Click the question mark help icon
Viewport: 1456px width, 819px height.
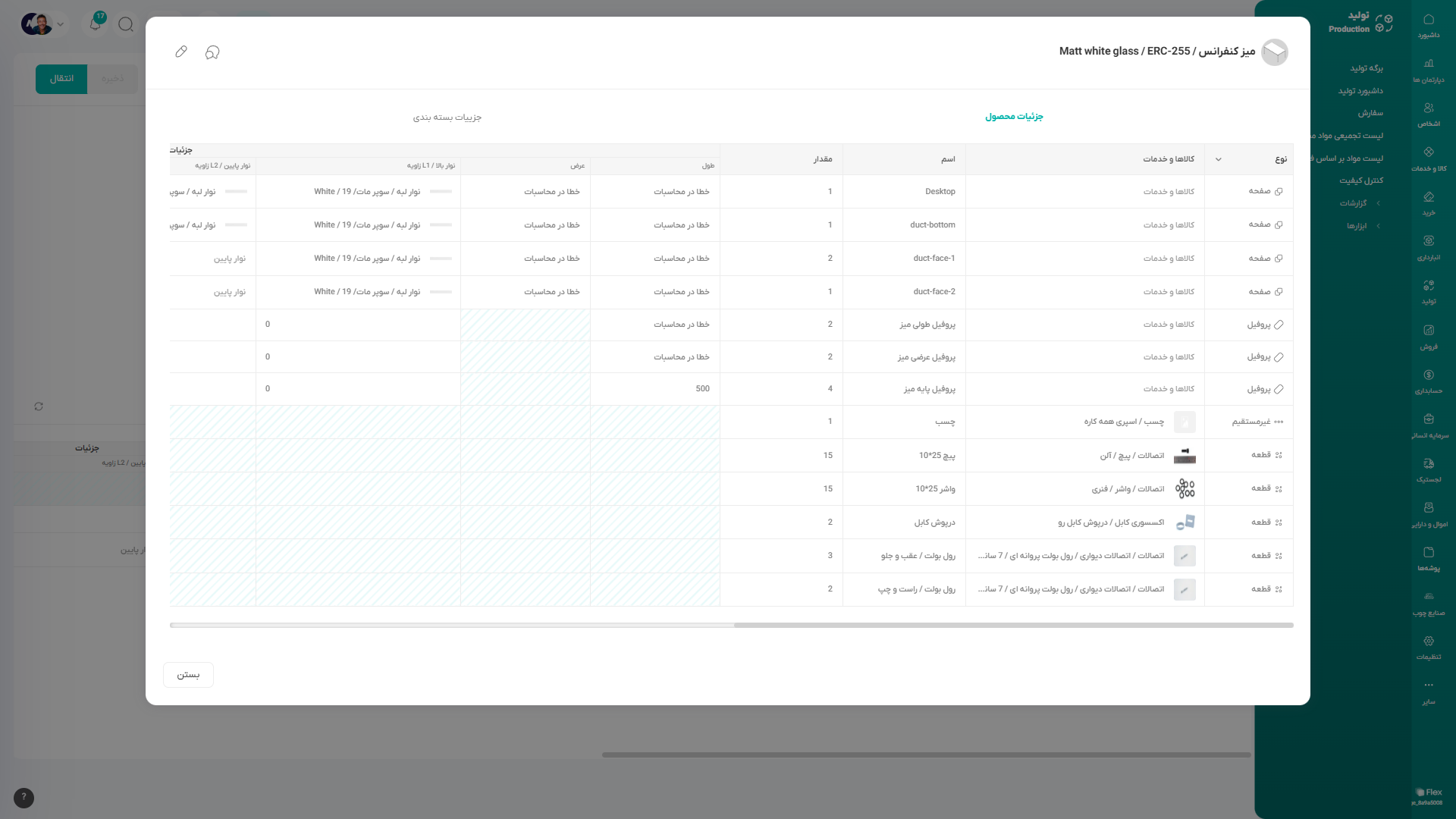tap(24, 797)
